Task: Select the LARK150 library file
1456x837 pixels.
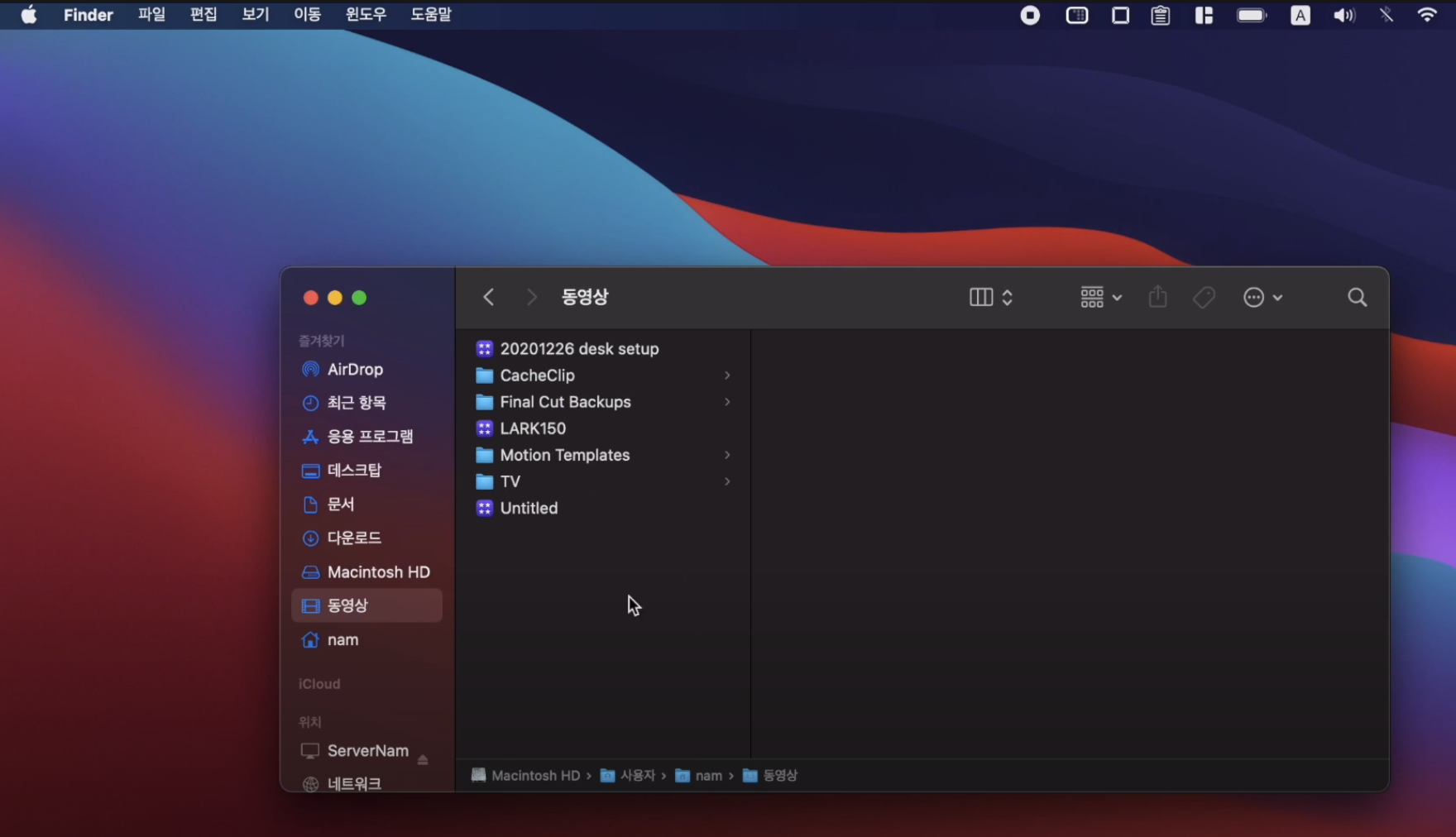Action: pos(602,428)
